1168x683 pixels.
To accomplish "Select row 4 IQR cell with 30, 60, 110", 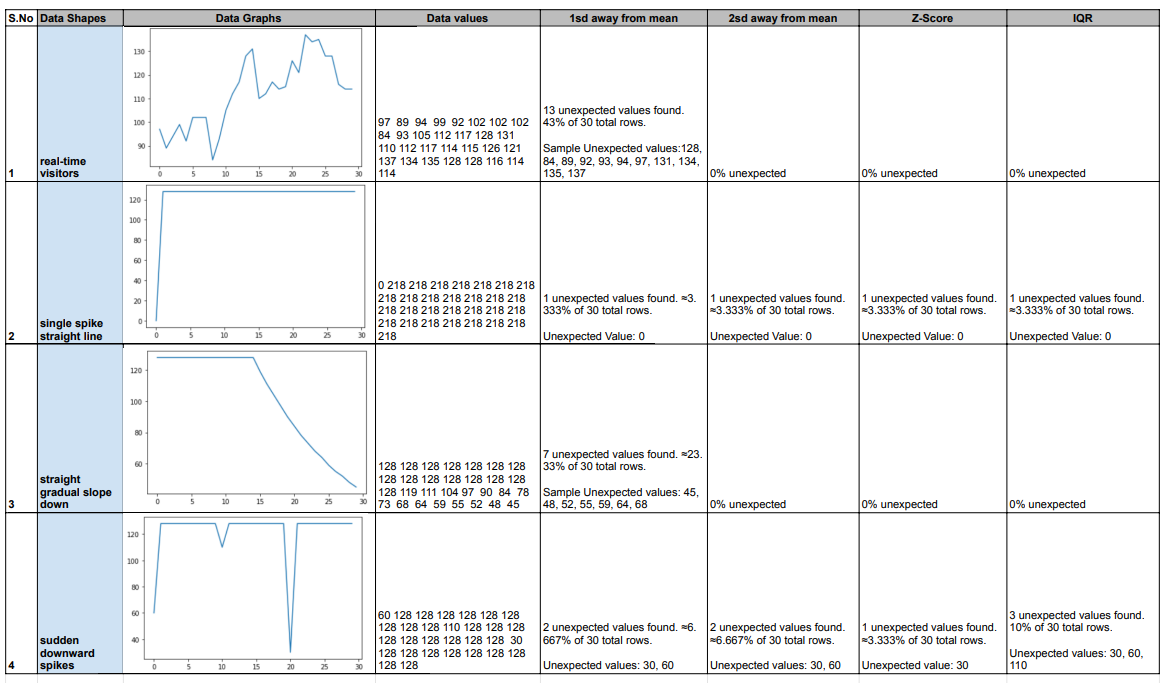I will click(x=1082, y=593).
